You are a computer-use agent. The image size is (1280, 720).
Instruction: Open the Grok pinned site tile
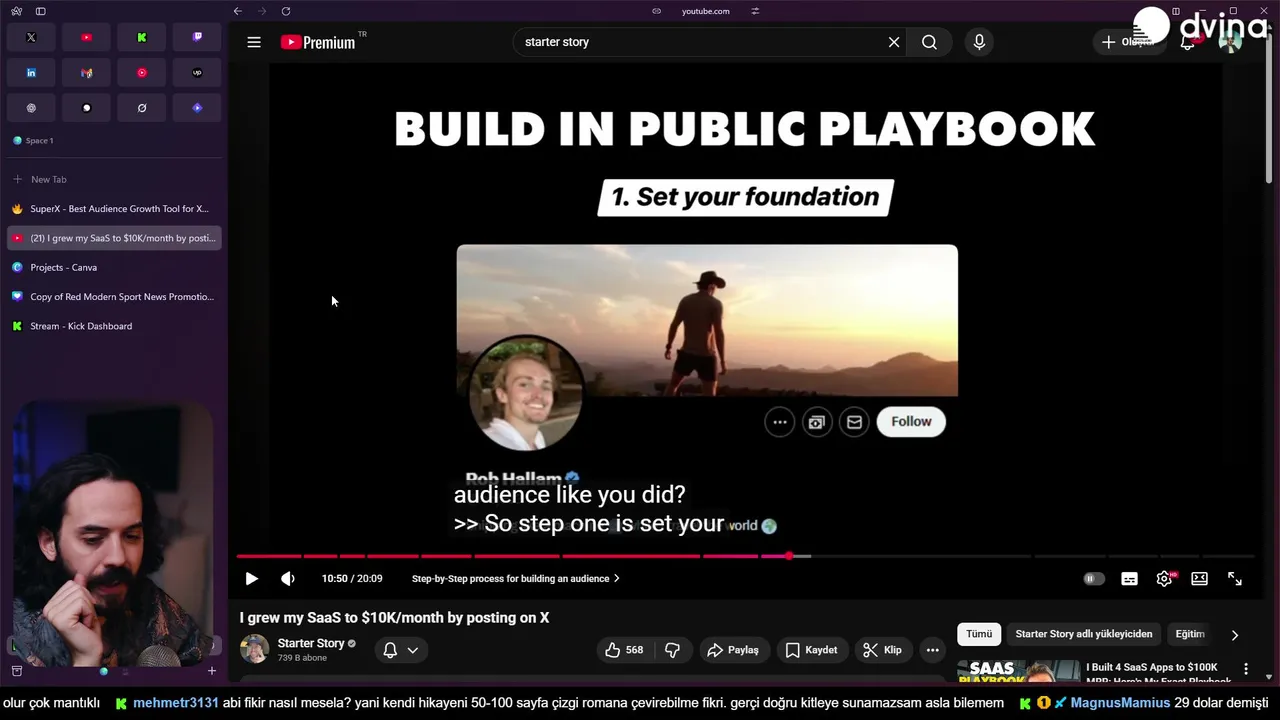(142, 108)
